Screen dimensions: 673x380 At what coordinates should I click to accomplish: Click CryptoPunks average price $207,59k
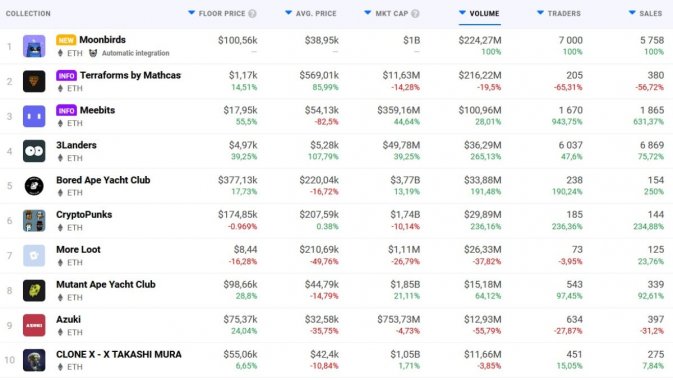tap(319, 215)
